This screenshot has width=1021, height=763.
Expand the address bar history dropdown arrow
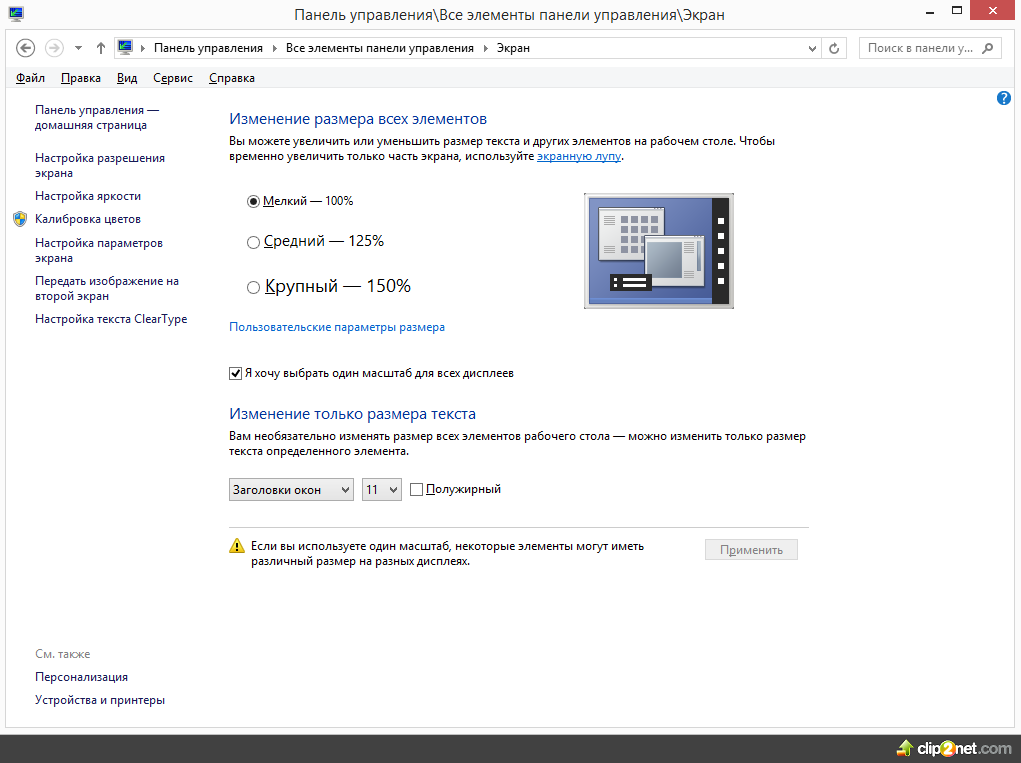pyautogui.click(x=812, y=48)
